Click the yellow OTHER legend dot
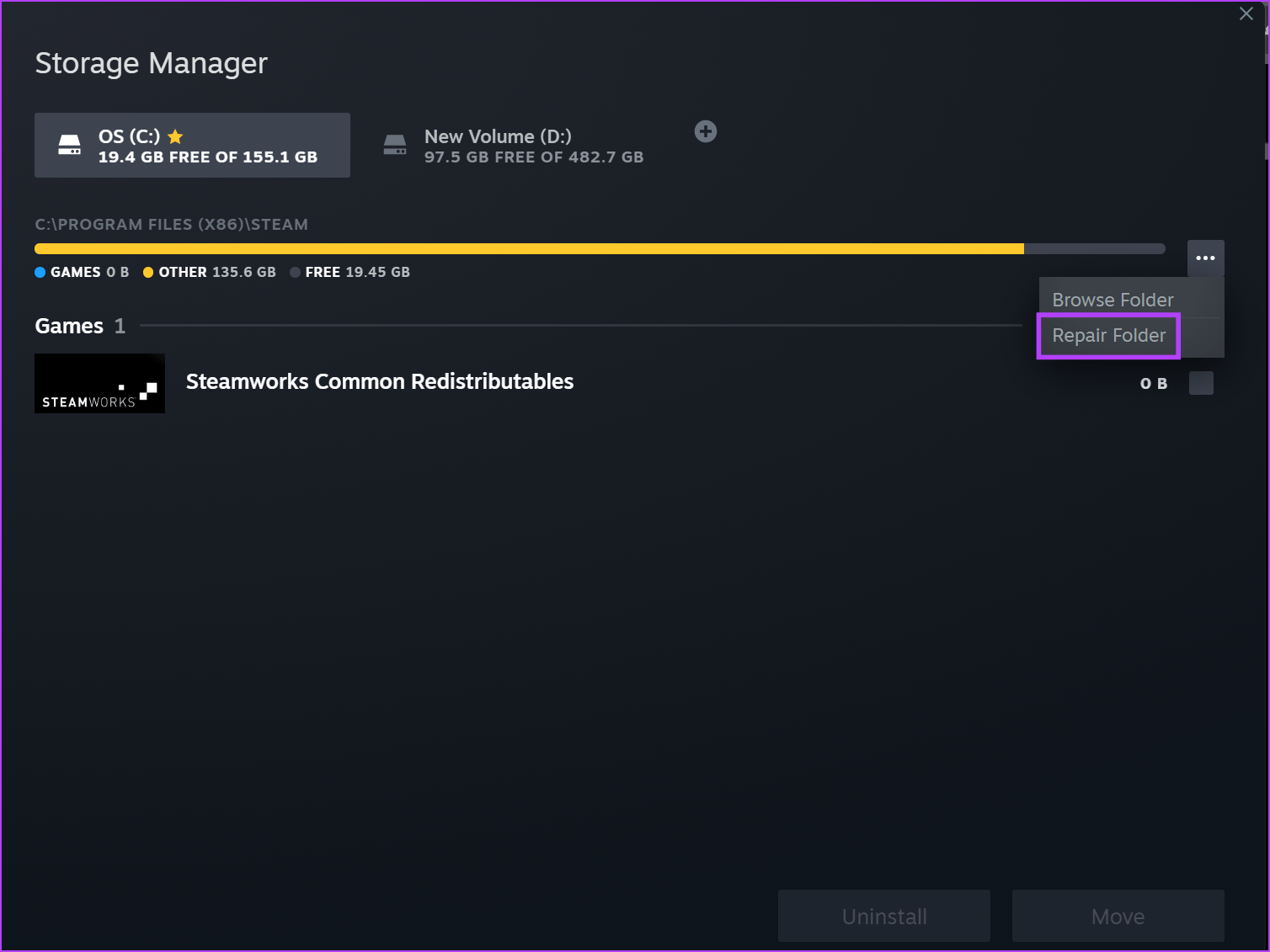The height and width of the screenshot is (952, 1270). 148,273
